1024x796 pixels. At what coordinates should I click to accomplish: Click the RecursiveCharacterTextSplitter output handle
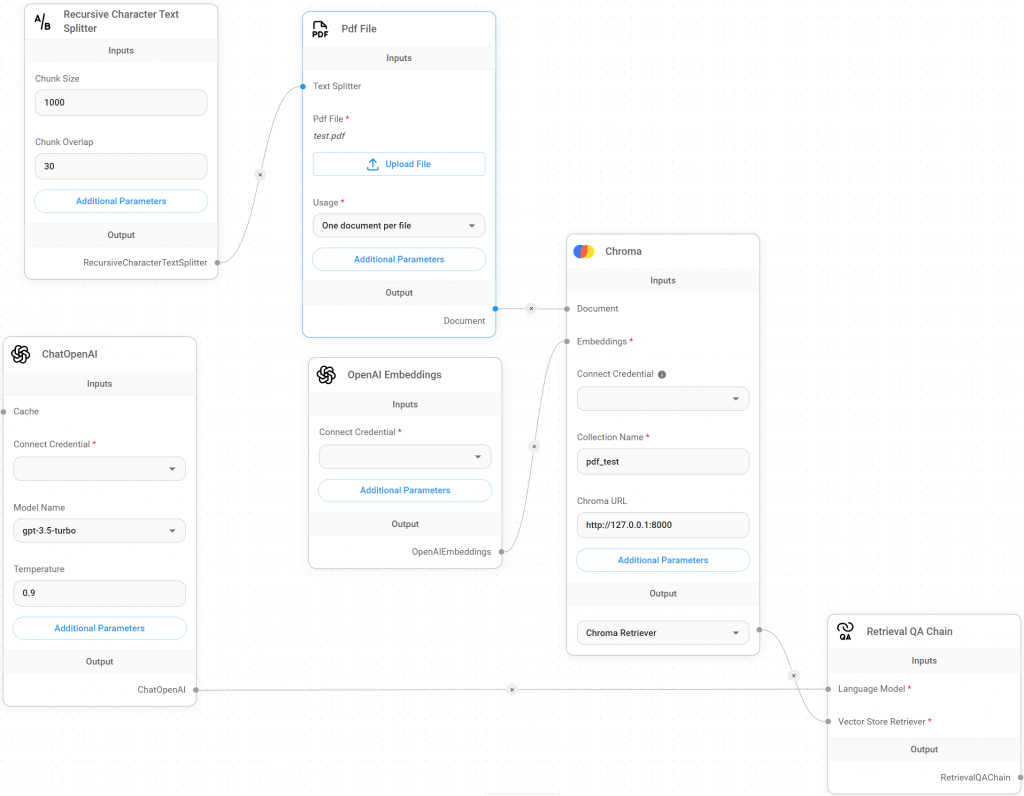pyautogui.click(x=217, y=263)
